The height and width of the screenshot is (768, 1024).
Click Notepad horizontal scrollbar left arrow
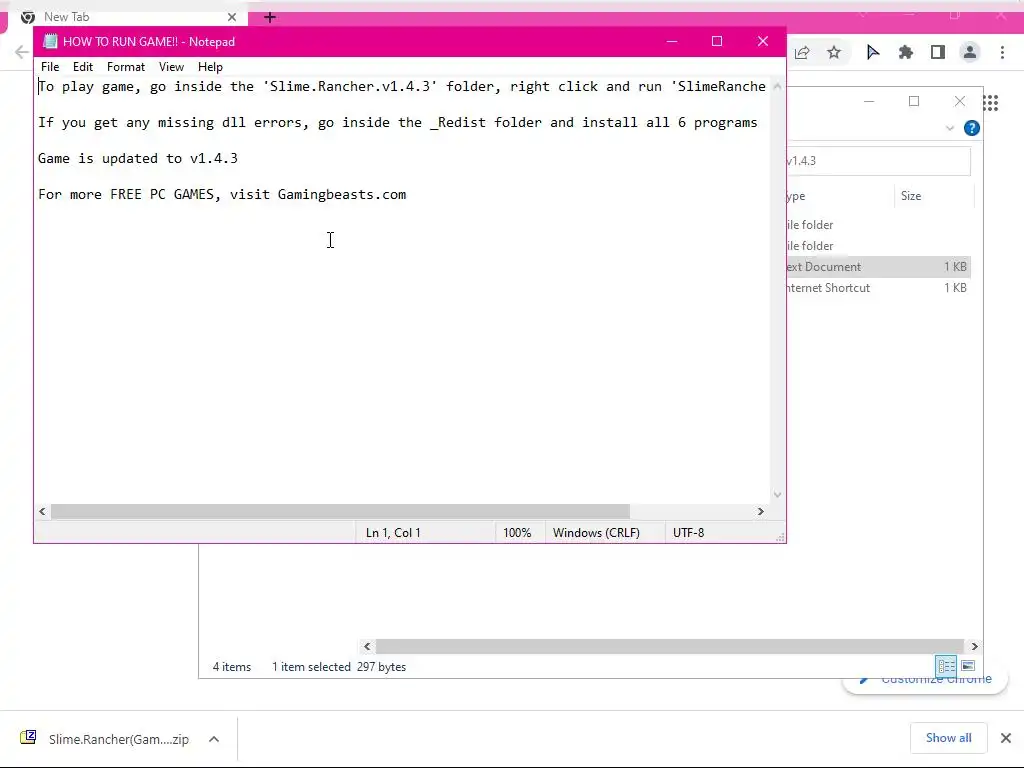[x=42, y=511]
